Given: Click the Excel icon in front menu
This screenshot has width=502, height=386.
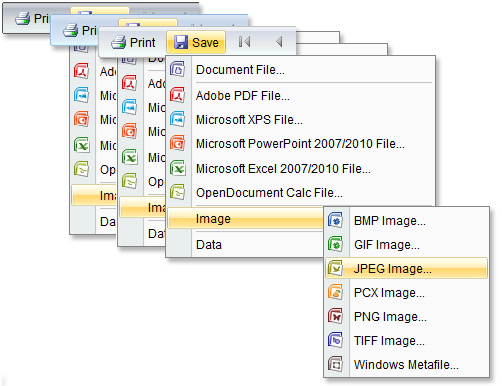Looking at the screenshot, I should [x=177, y=168].
